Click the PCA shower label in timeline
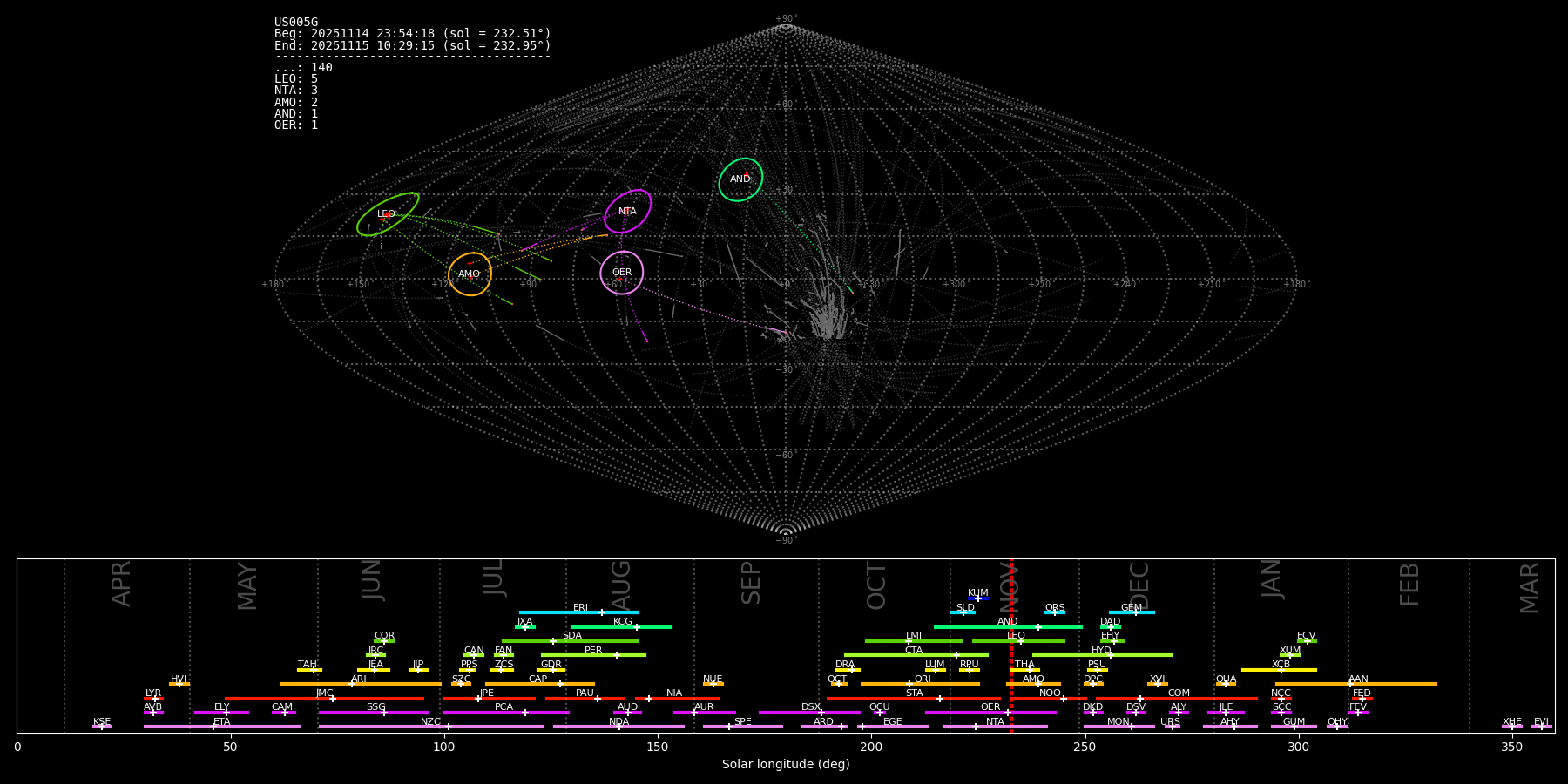Screen dimensions: 1568x784 [x=504, y=707]
